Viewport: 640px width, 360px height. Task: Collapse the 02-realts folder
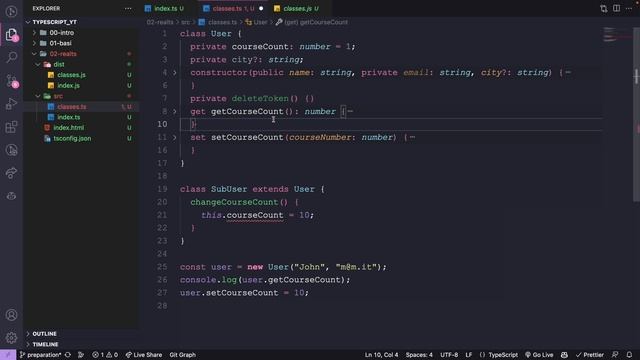click(34, 54)
